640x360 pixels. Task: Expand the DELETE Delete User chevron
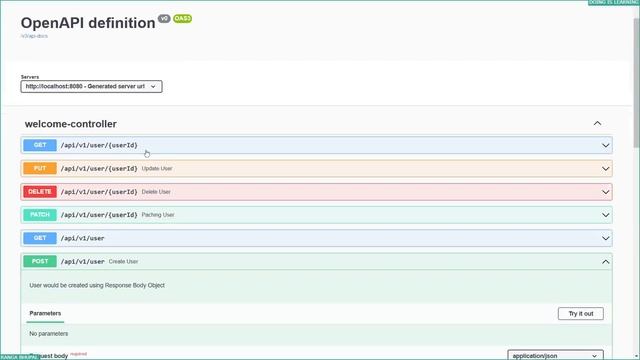point(605,192)
